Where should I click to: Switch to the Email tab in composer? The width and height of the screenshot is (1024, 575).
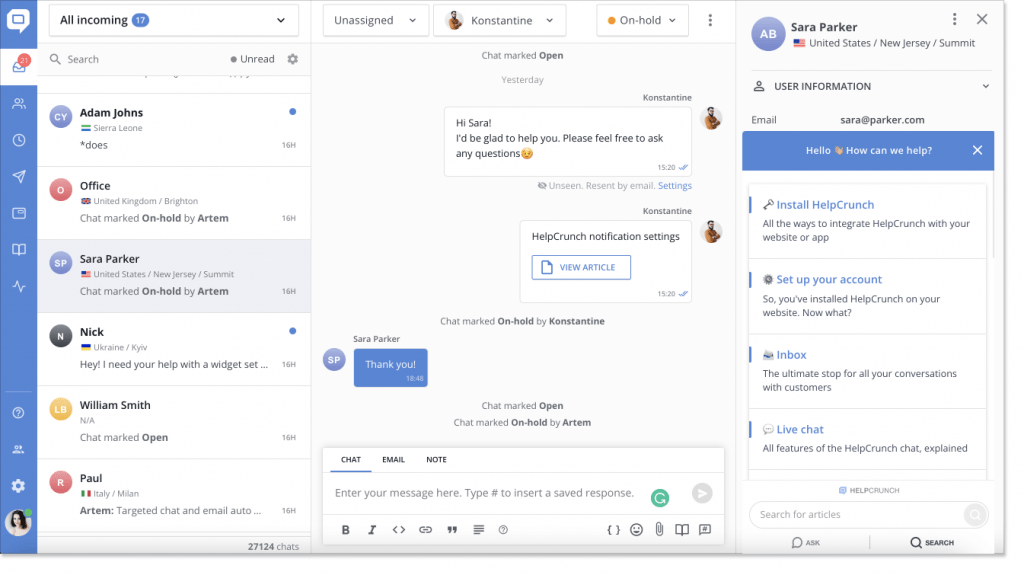[x=393, y=460]
